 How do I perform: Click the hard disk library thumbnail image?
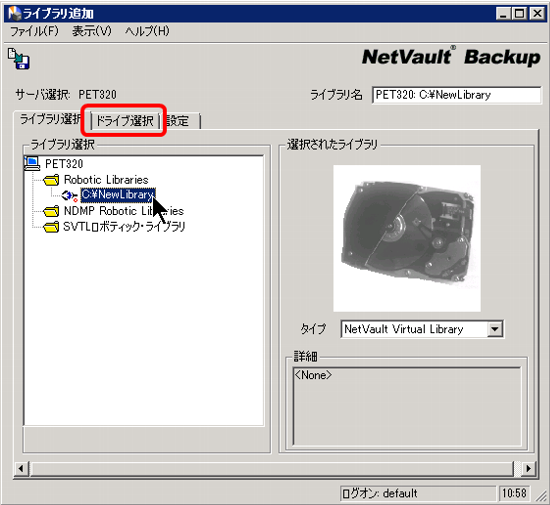(x=407, y=238)
